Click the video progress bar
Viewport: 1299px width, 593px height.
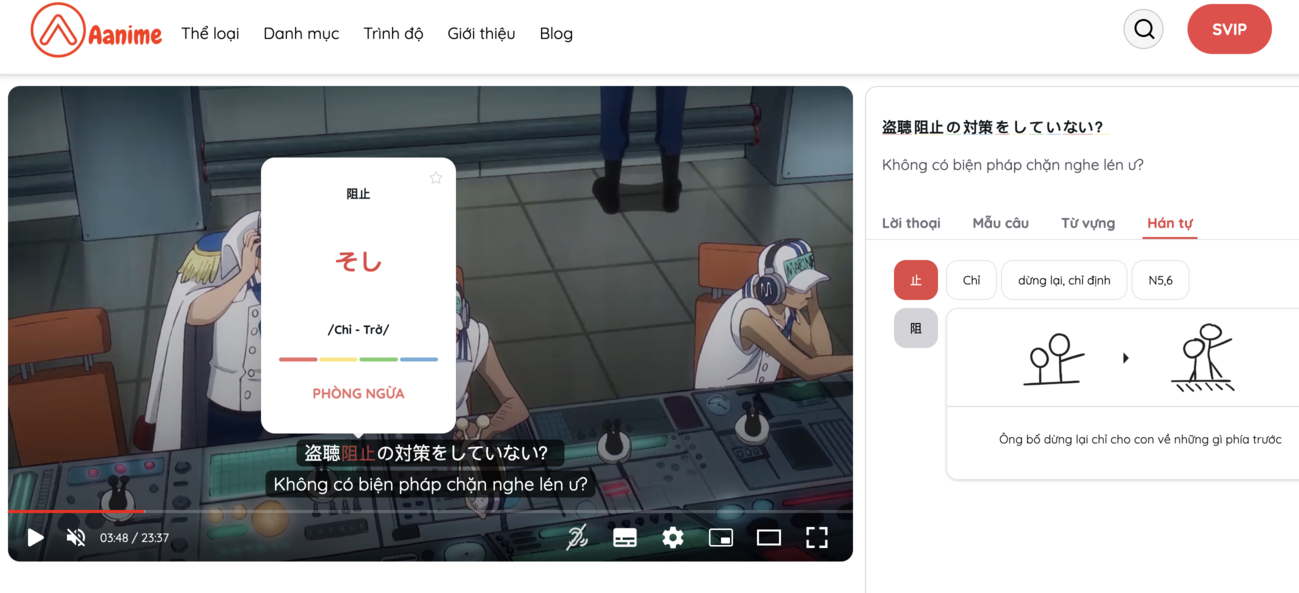430,512
